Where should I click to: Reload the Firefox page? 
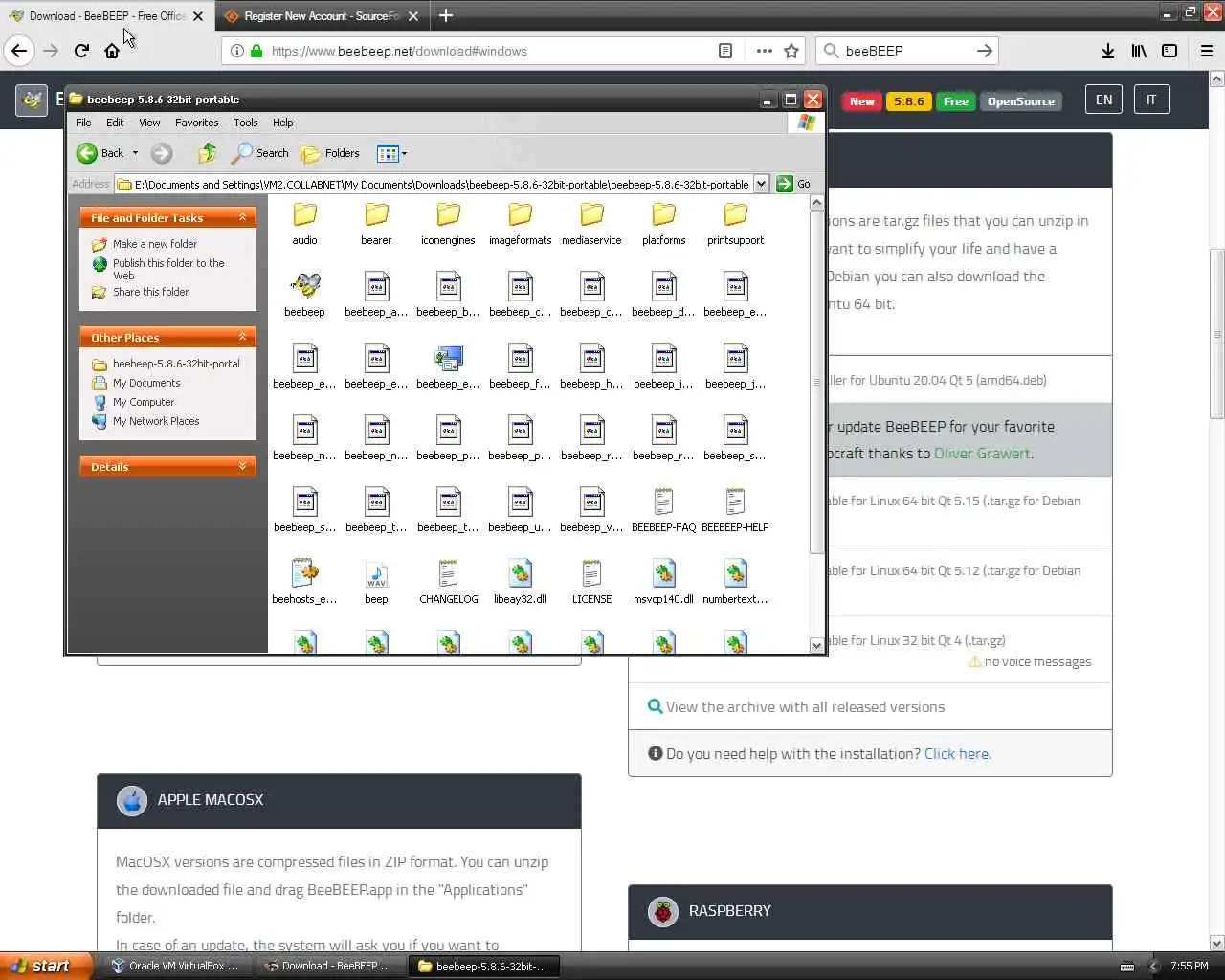[81, 51]
